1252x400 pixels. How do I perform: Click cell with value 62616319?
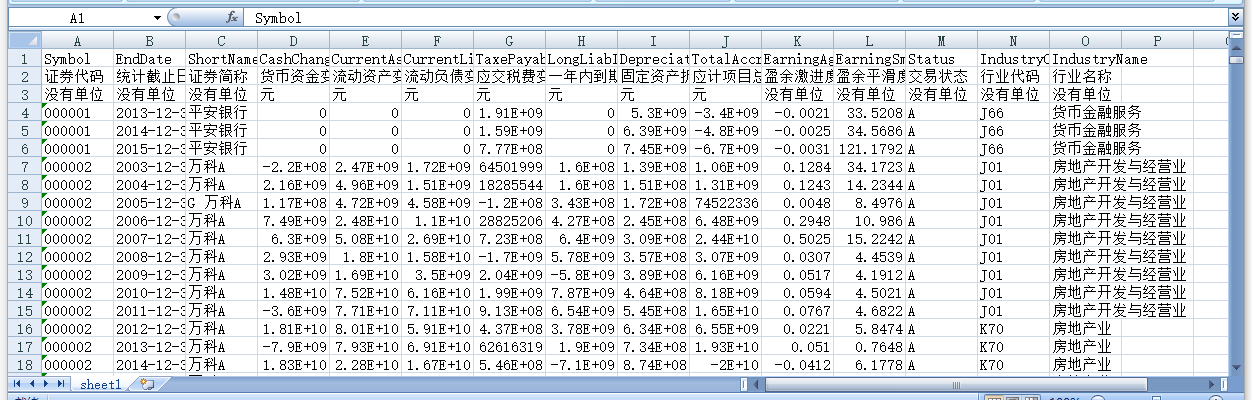[509, 347]
